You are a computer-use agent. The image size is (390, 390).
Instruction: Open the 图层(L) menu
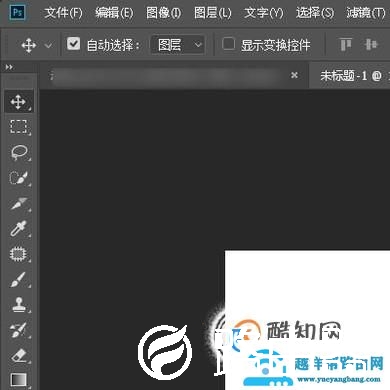click(213, 13)
